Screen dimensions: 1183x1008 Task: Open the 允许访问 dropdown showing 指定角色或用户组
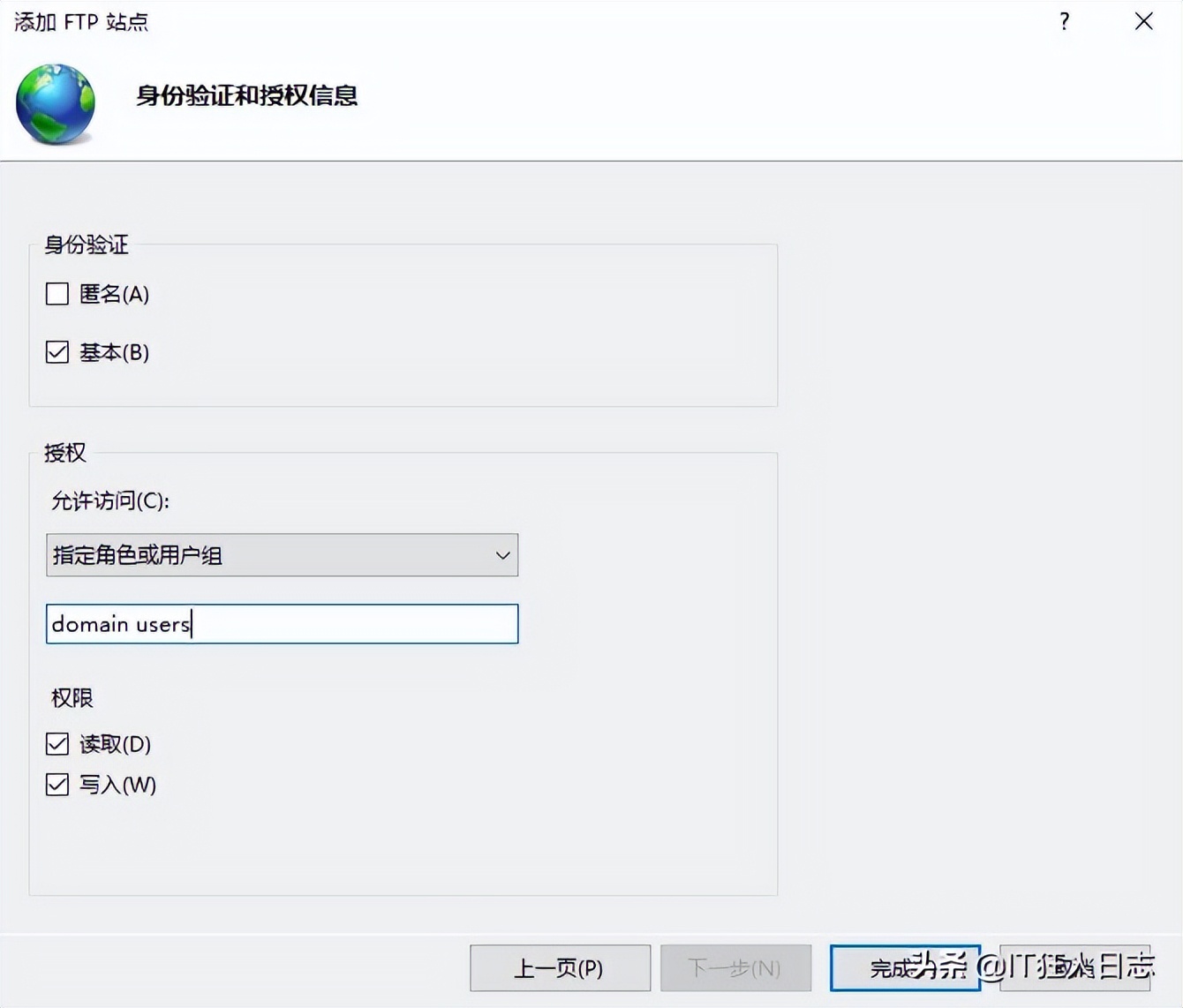click(282, 555)
